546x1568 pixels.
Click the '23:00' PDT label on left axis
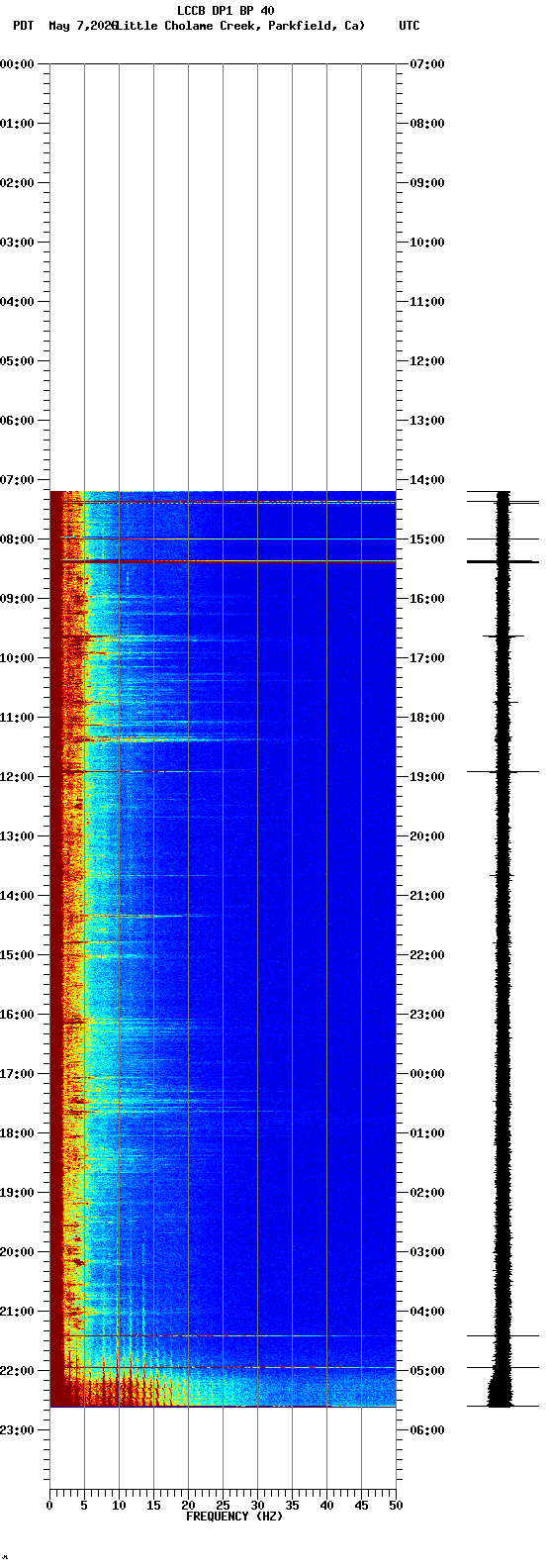[18, 1430]
